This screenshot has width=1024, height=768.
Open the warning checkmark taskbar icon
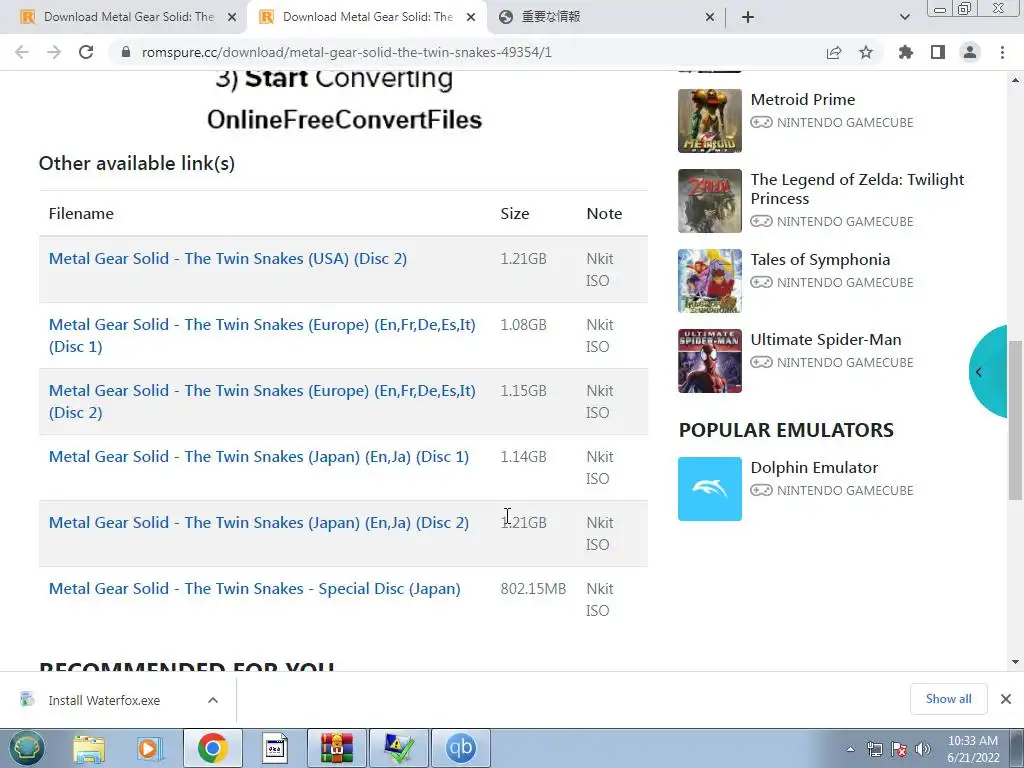[399, 748]
